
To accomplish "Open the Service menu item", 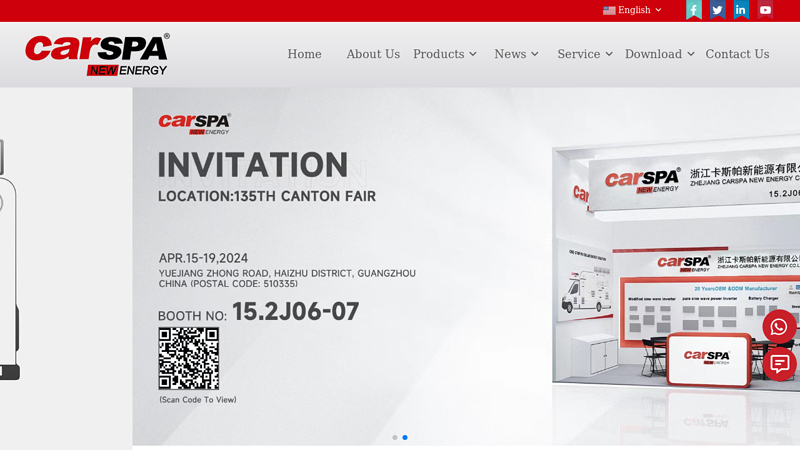I will (x=579, y=54).
